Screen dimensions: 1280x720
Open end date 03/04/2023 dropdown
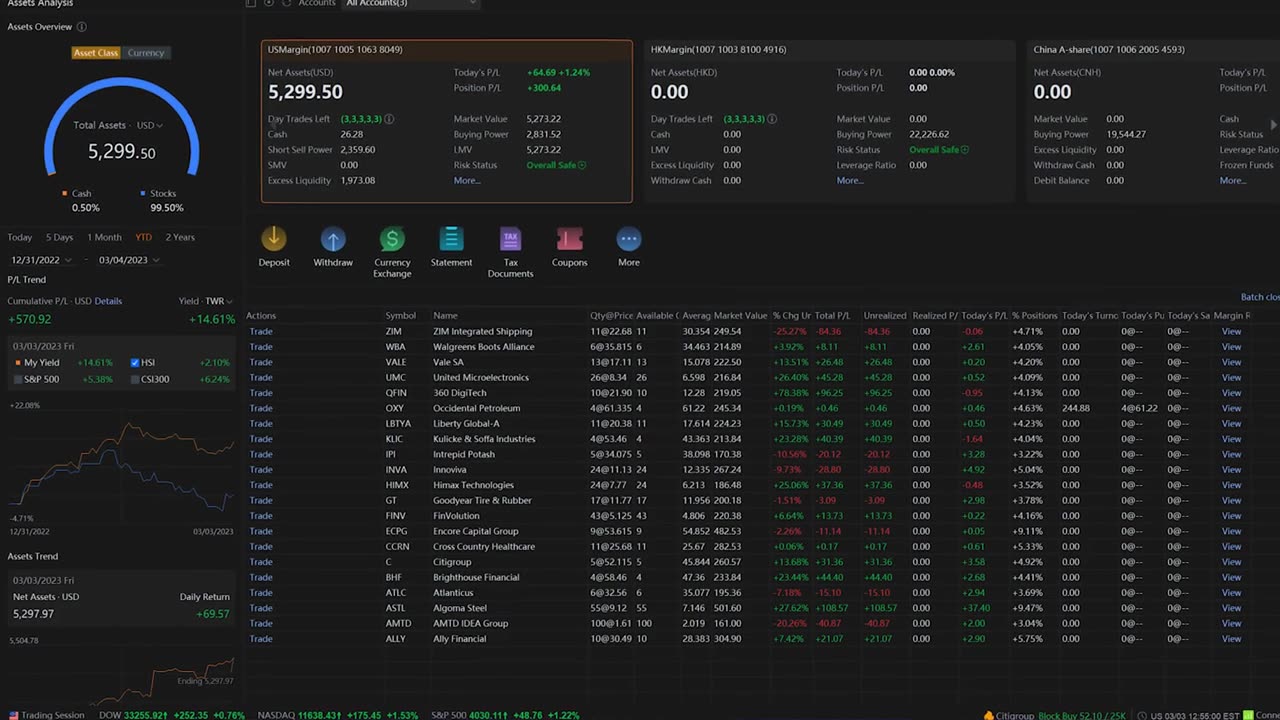tap(128, 260)
